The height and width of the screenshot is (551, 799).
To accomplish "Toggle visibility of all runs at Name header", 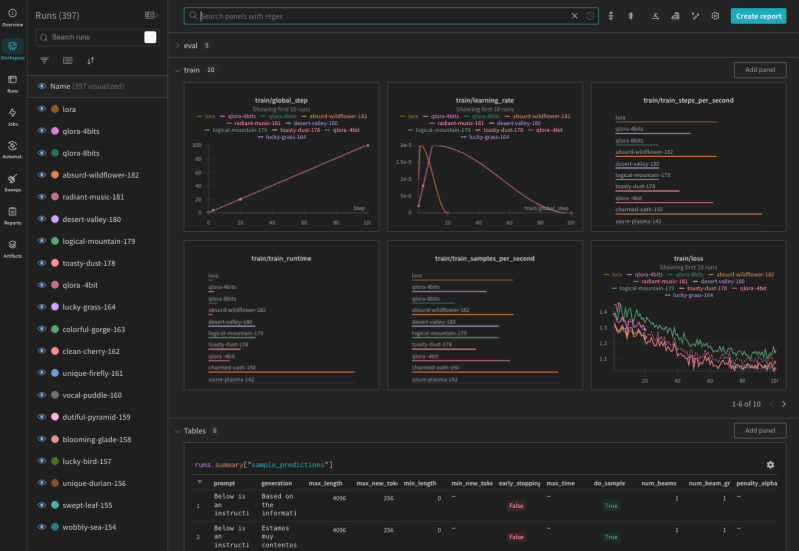I will click(42, 86).
